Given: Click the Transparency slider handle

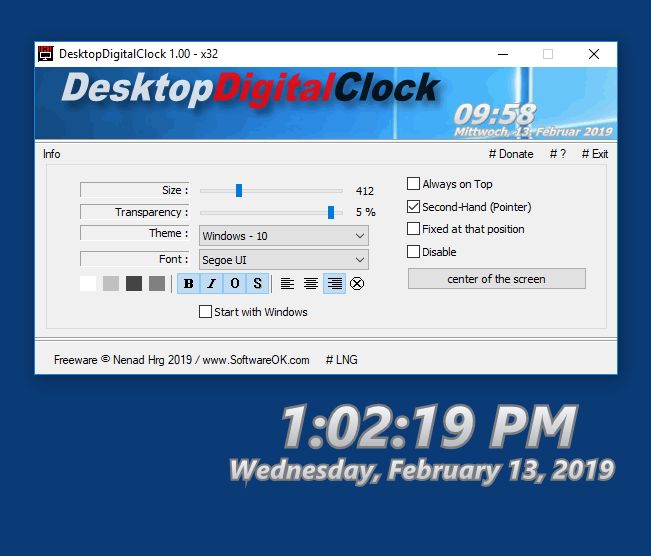Looking at the screenshot, I should (331, 212).
